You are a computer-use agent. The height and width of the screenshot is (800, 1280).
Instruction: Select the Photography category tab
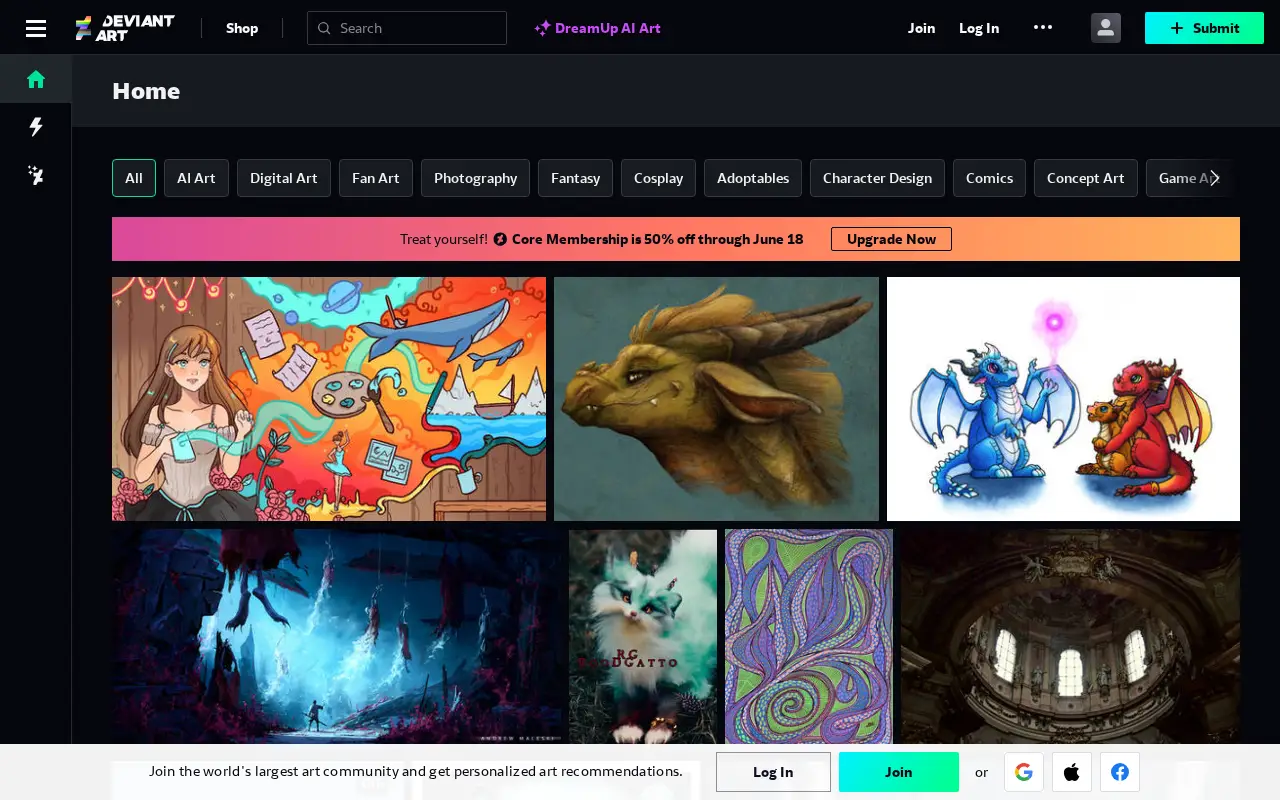tap(475, 178)
